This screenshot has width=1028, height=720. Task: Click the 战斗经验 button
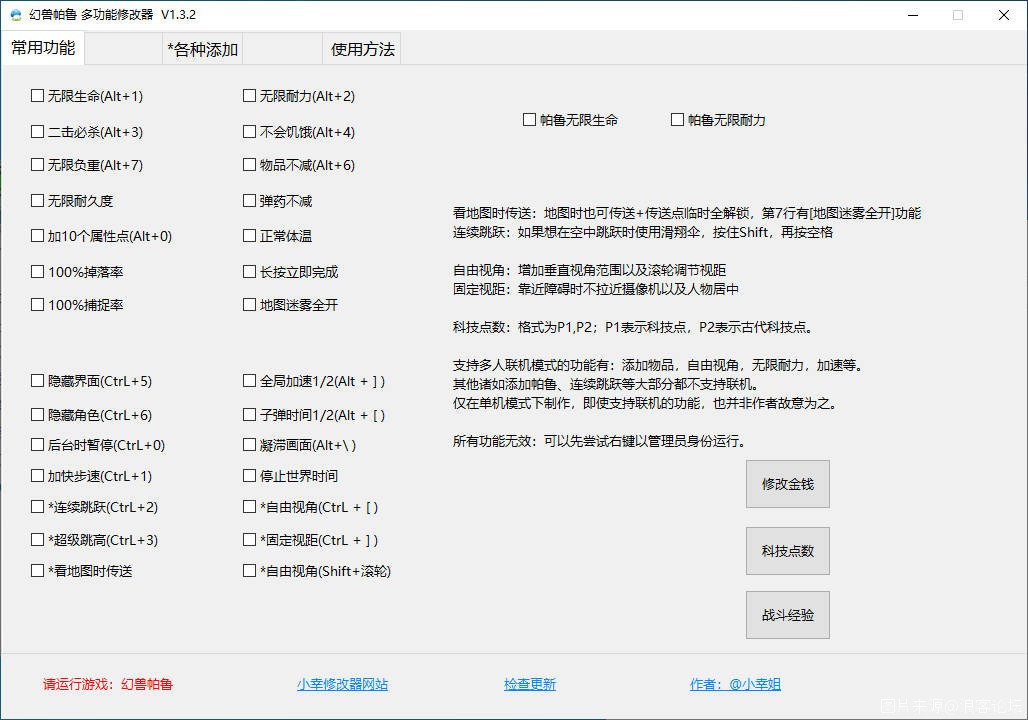[787, 615]
